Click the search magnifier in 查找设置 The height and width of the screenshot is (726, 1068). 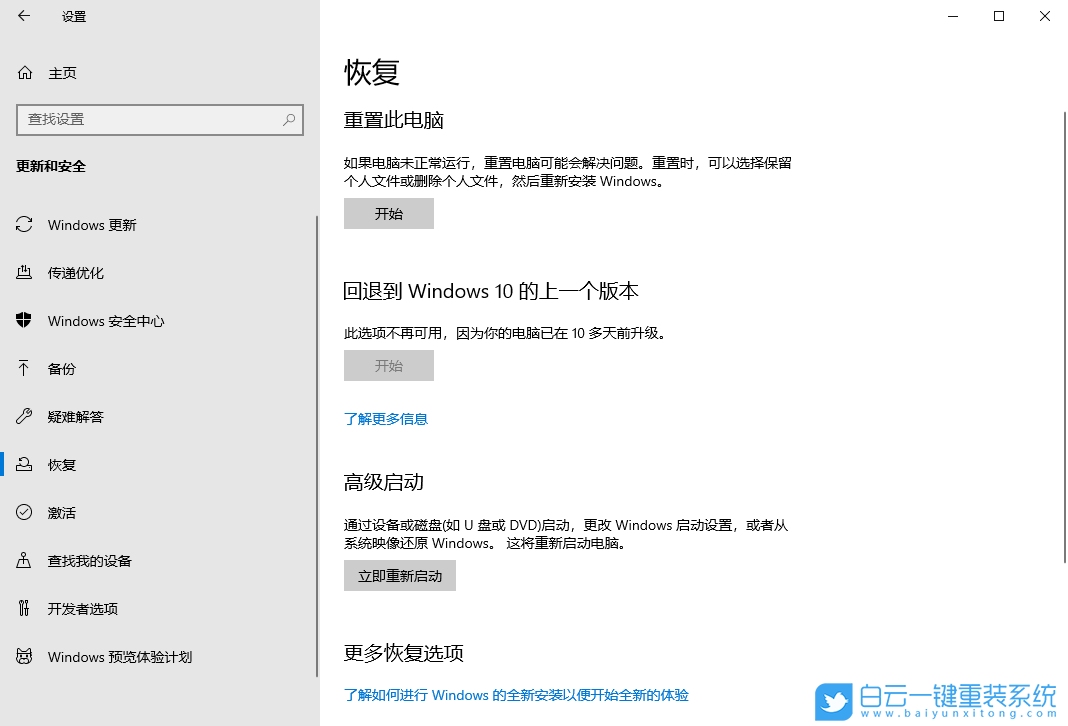pyautogui.click(x=289, y=119)
